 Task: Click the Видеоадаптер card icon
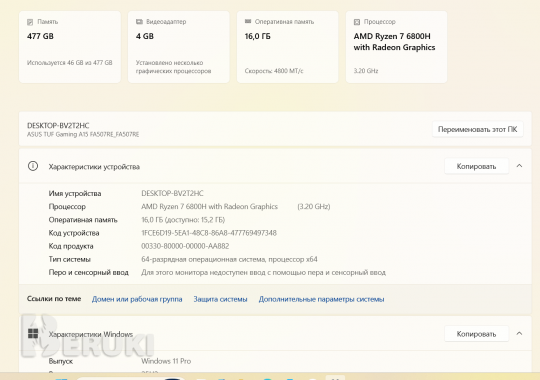139,22
